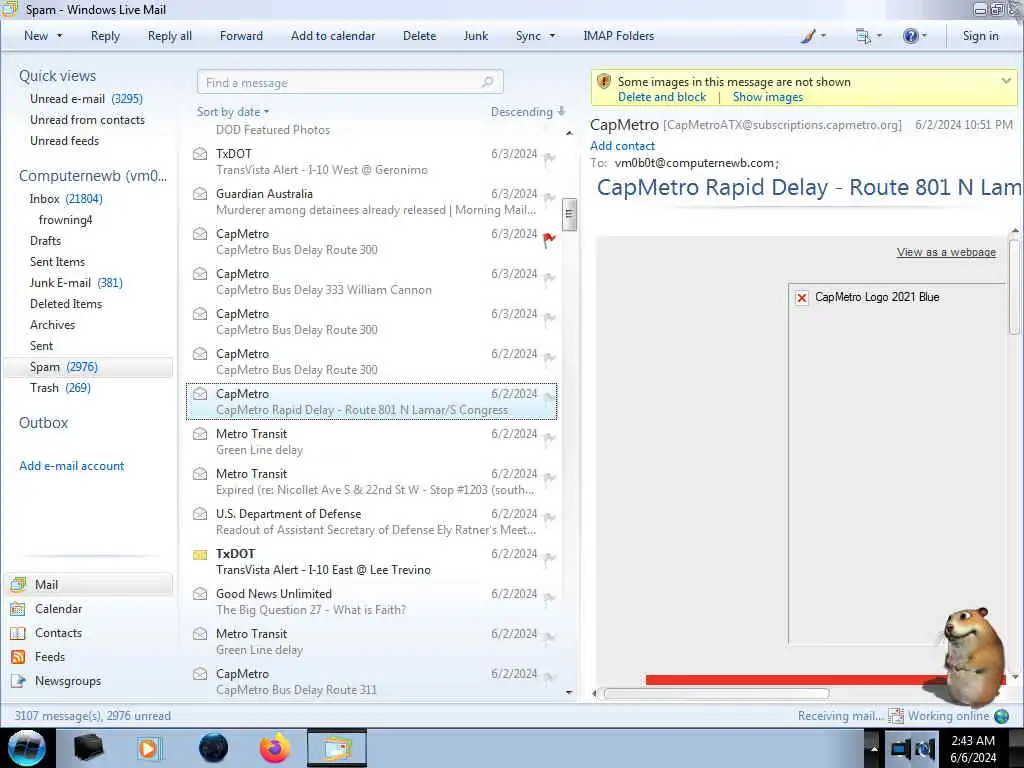Flag the CapMetro Bus Delay Route 311 message
Screen dimensions: 1024x768
pos(549,679)
